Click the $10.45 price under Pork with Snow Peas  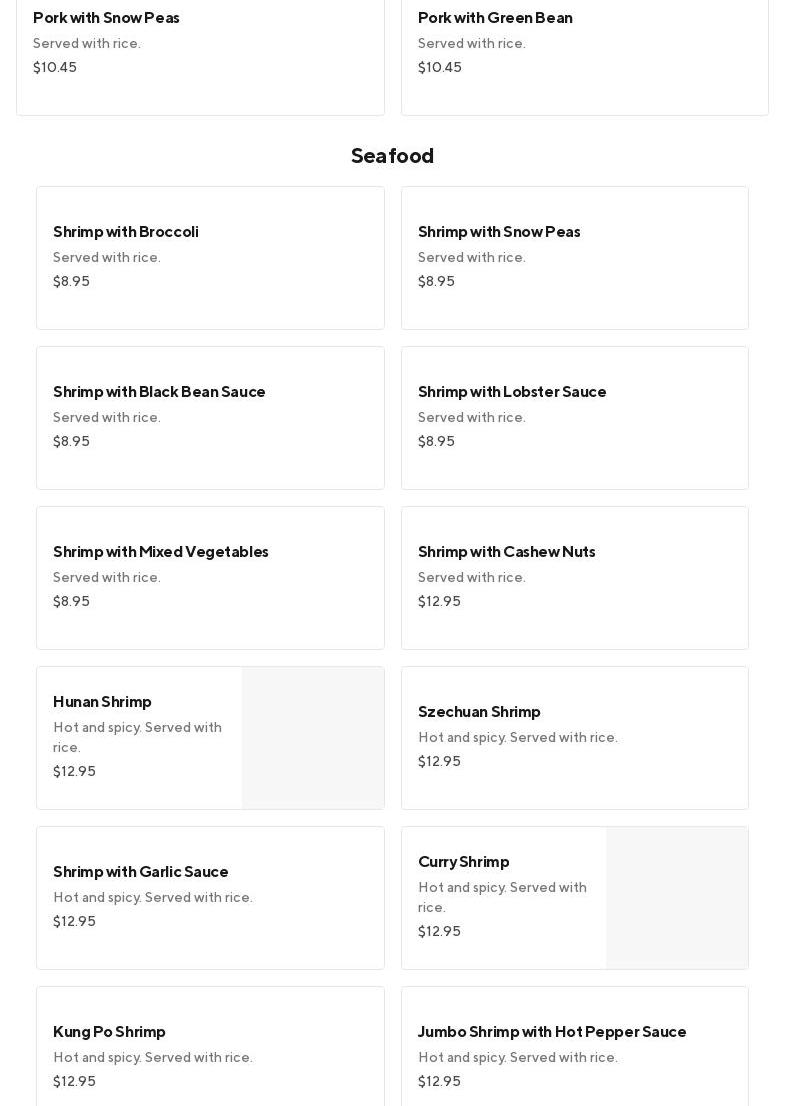55,68
